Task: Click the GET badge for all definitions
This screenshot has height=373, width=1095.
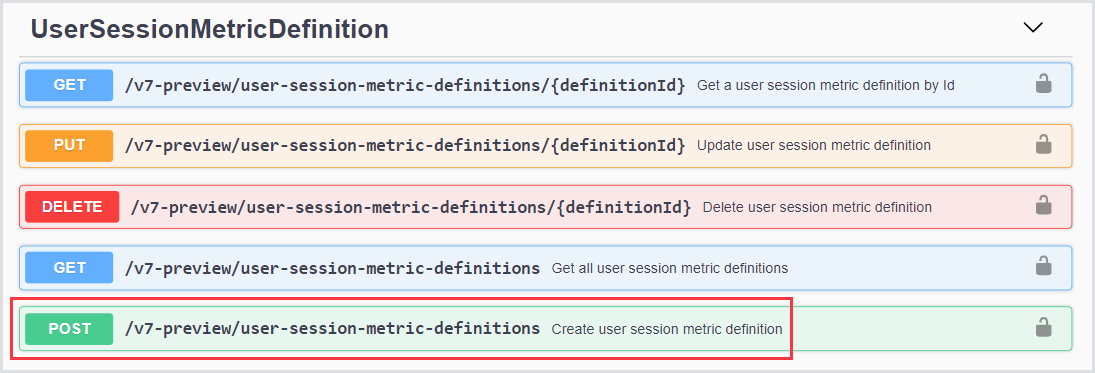Action: coord(69,268)
